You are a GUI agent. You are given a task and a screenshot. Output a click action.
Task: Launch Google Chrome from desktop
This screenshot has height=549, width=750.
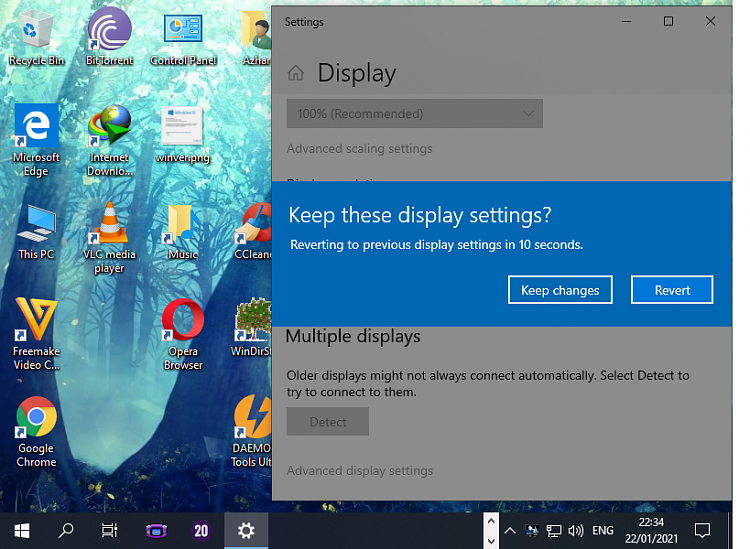point(36,431)
